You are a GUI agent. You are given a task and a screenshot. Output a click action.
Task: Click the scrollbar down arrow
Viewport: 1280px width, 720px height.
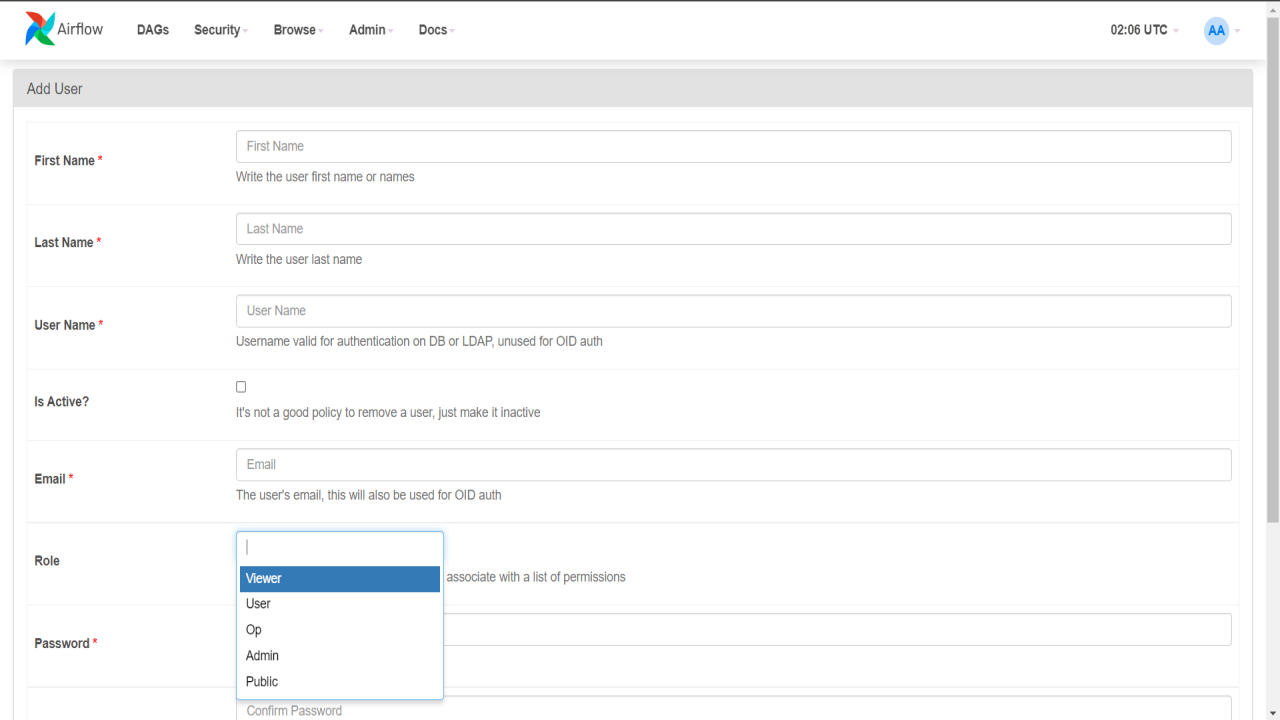click(1272, 713)
